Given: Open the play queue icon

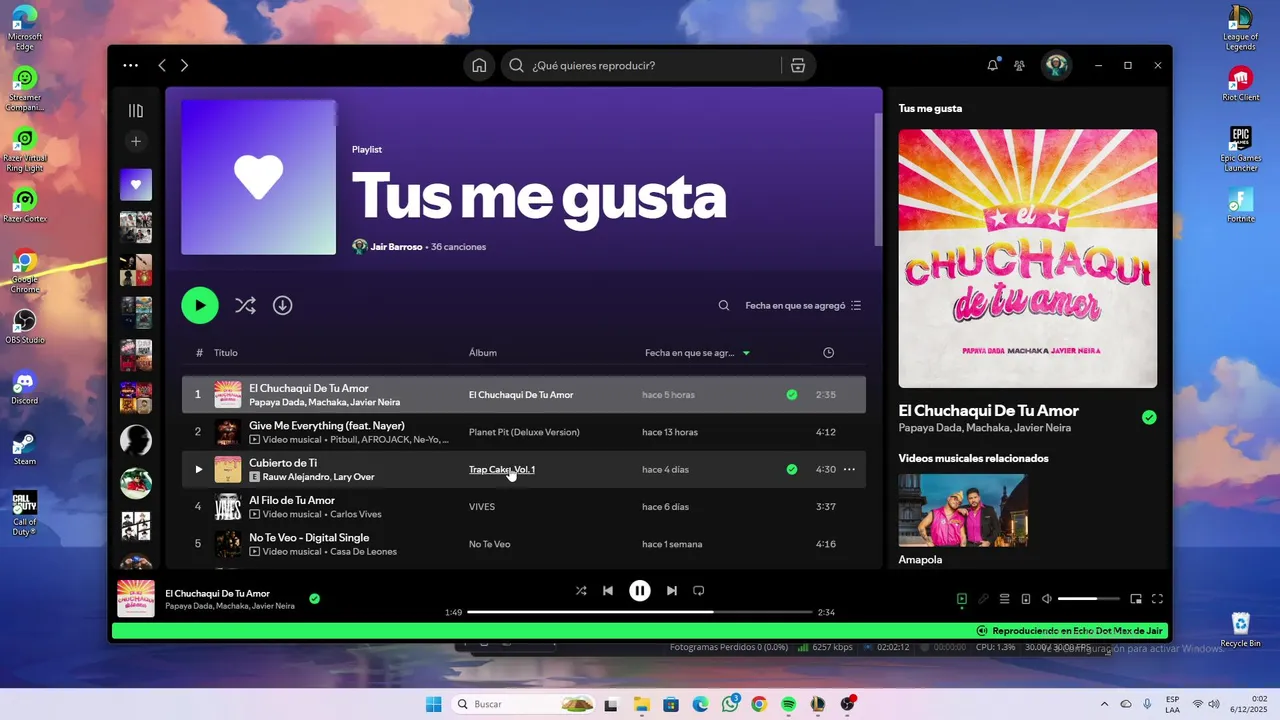Looking at the screenshot, I should pos(1005,599).
